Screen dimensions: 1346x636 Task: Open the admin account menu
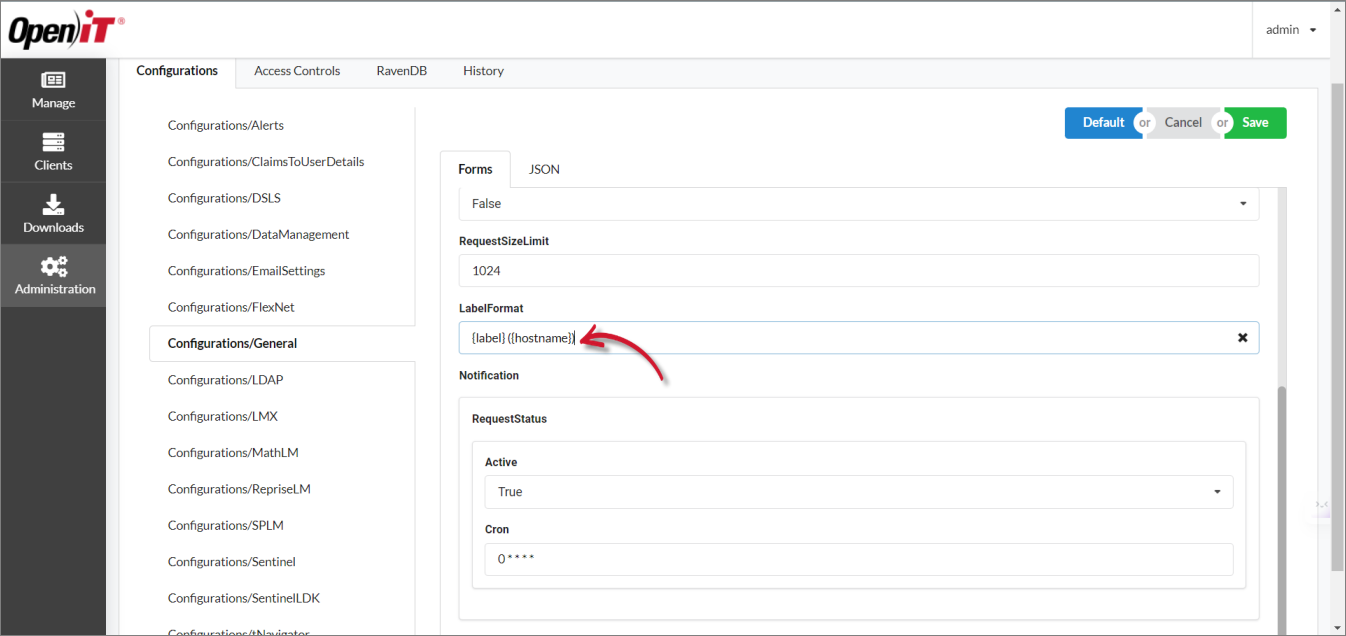coord(1290,29)
